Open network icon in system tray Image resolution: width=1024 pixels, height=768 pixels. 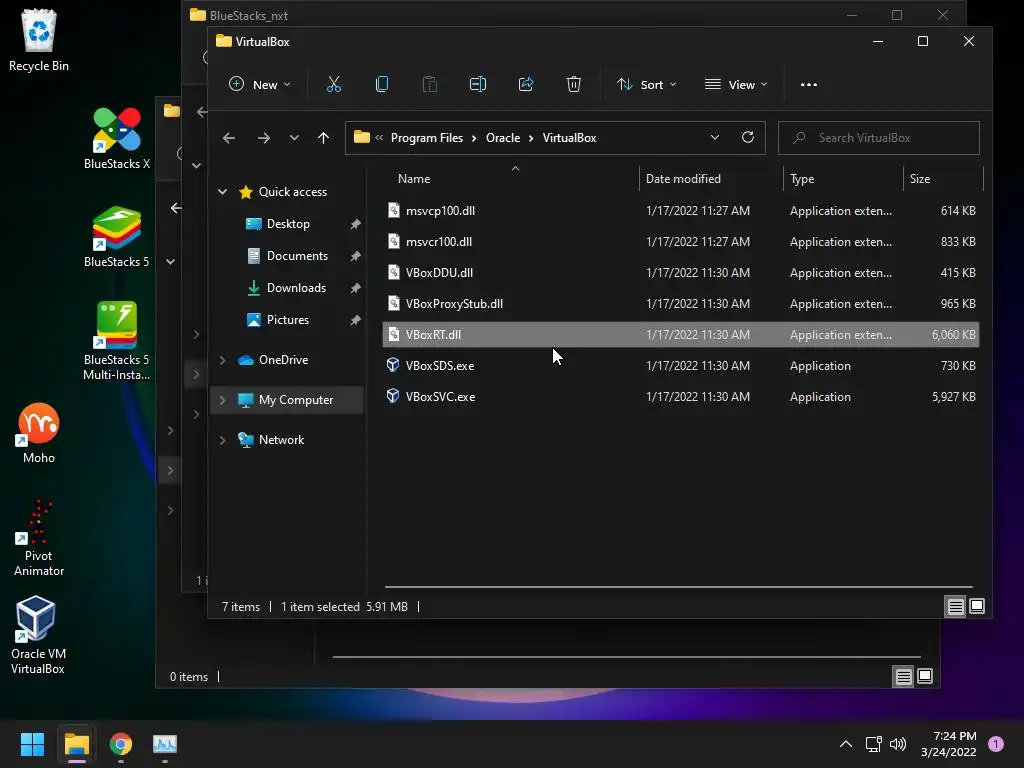pyautogui.click(x=873, y=744)
